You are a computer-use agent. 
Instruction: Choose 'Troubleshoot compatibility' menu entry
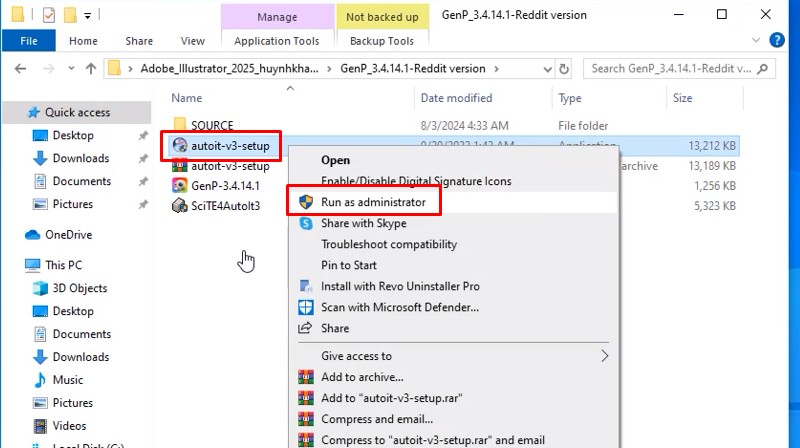click(389, 244)
